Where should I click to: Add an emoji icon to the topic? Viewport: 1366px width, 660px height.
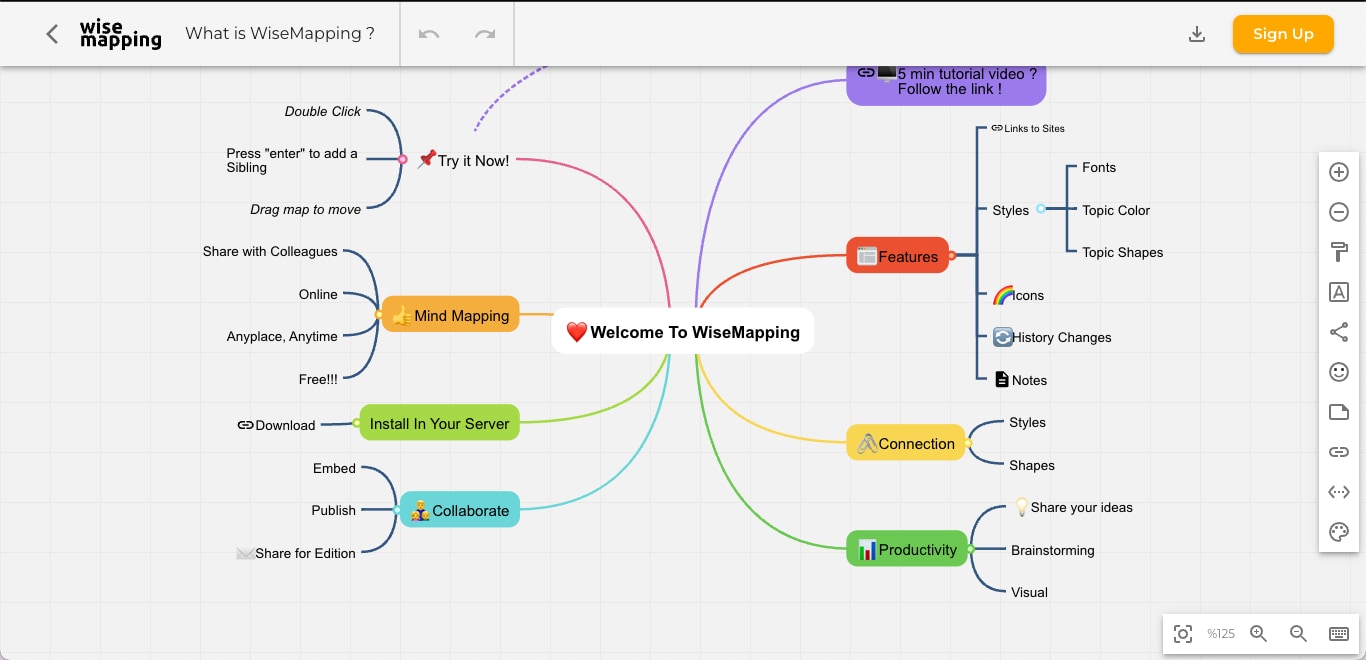tap(1339, 372)
